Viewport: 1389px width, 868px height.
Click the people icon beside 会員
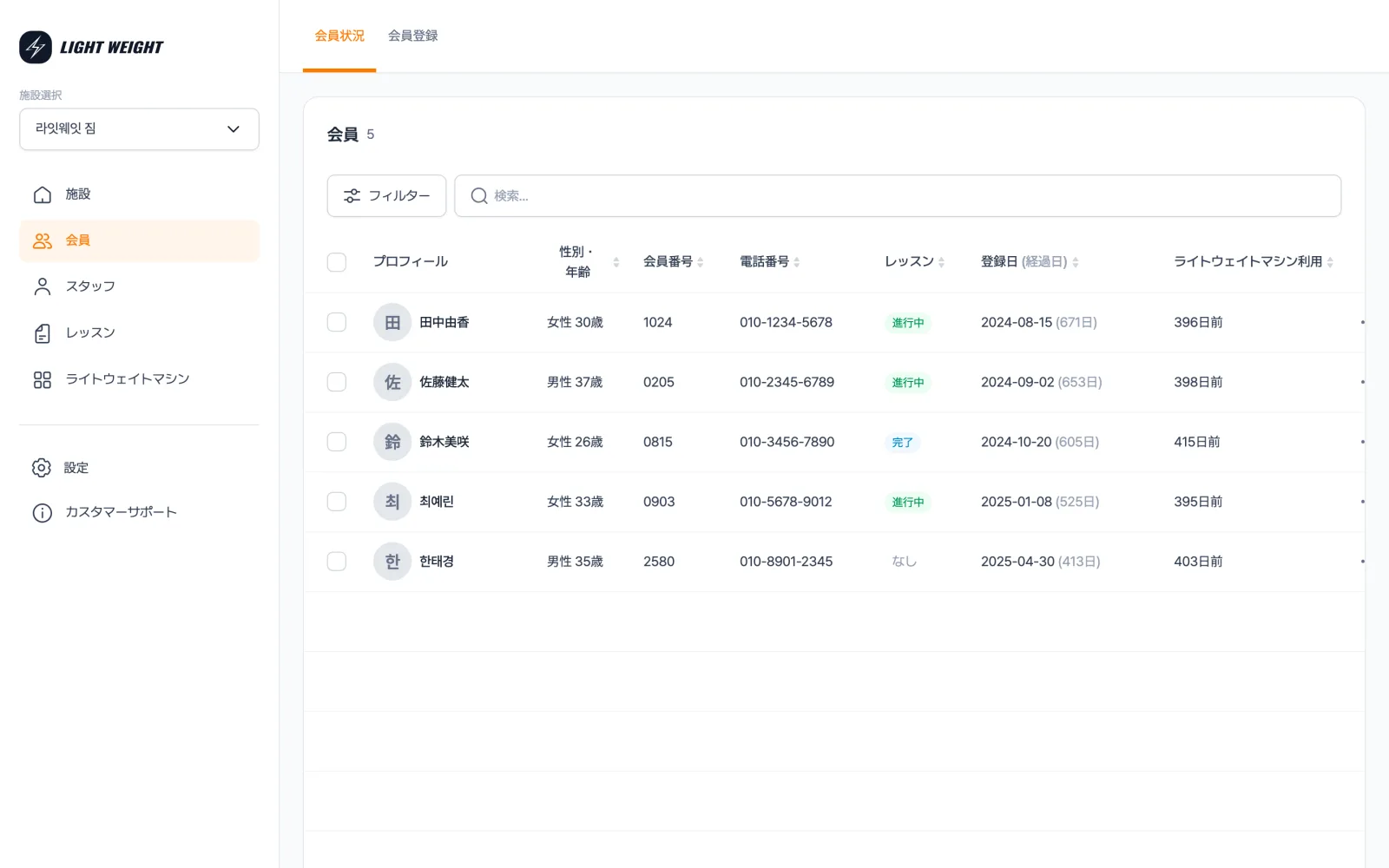43,240
